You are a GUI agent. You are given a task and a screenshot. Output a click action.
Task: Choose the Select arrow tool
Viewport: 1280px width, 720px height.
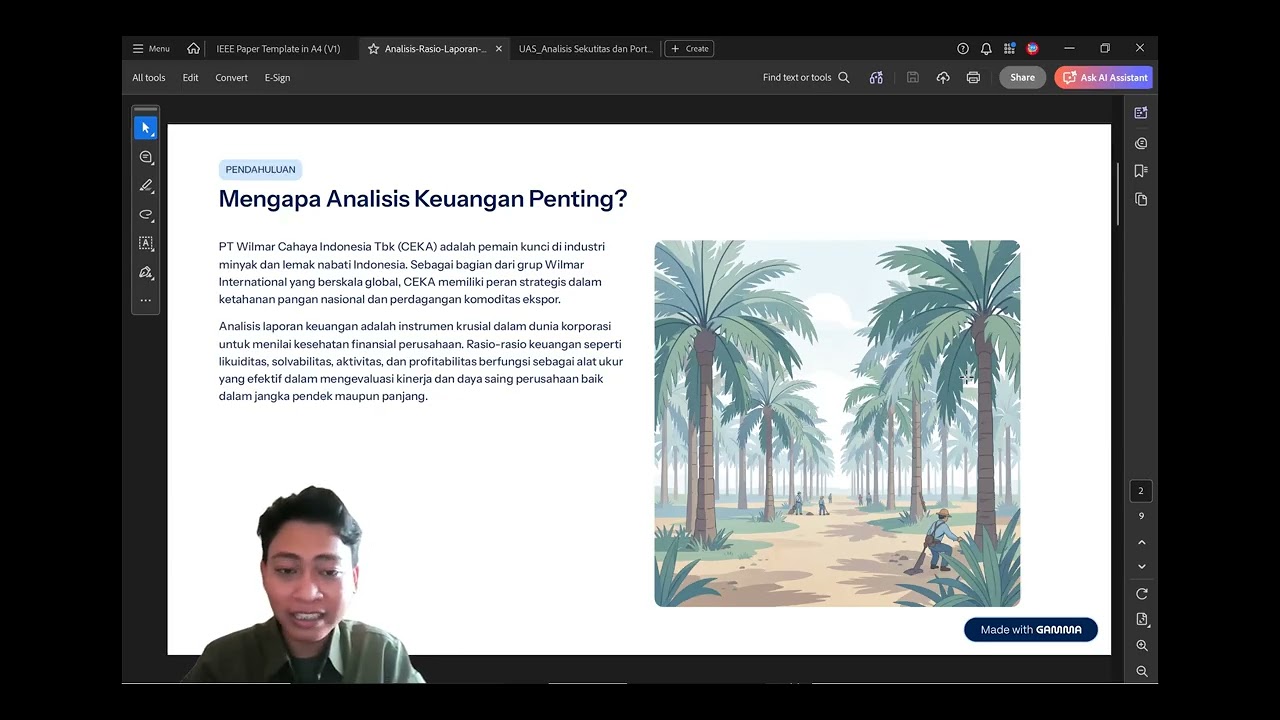click(x=146, y=128)
